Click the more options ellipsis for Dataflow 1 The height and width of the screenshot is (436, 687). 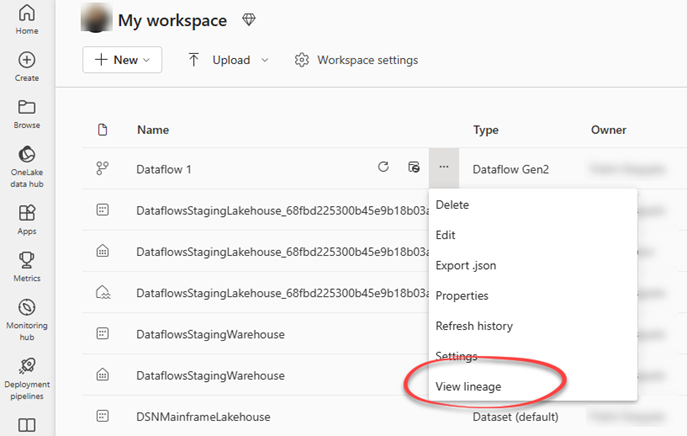[x=444, y=167]
